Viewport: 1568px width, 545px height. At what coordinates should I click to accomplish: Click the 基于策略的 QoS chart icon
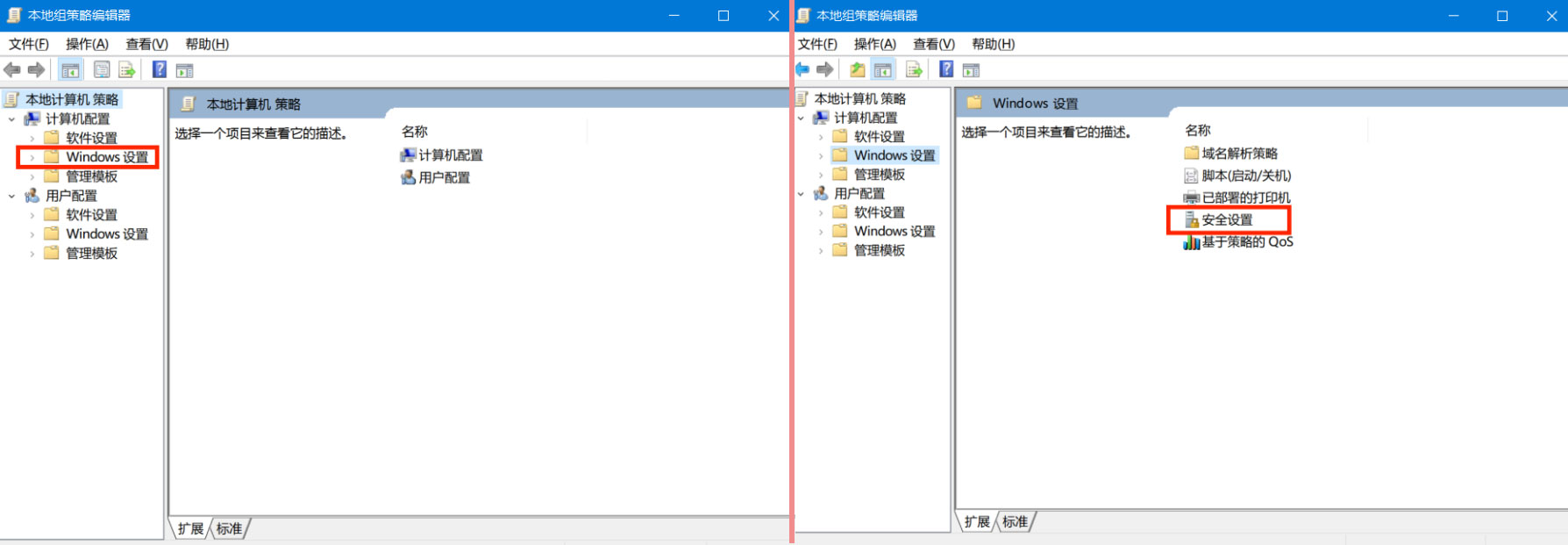point(1192,242)
